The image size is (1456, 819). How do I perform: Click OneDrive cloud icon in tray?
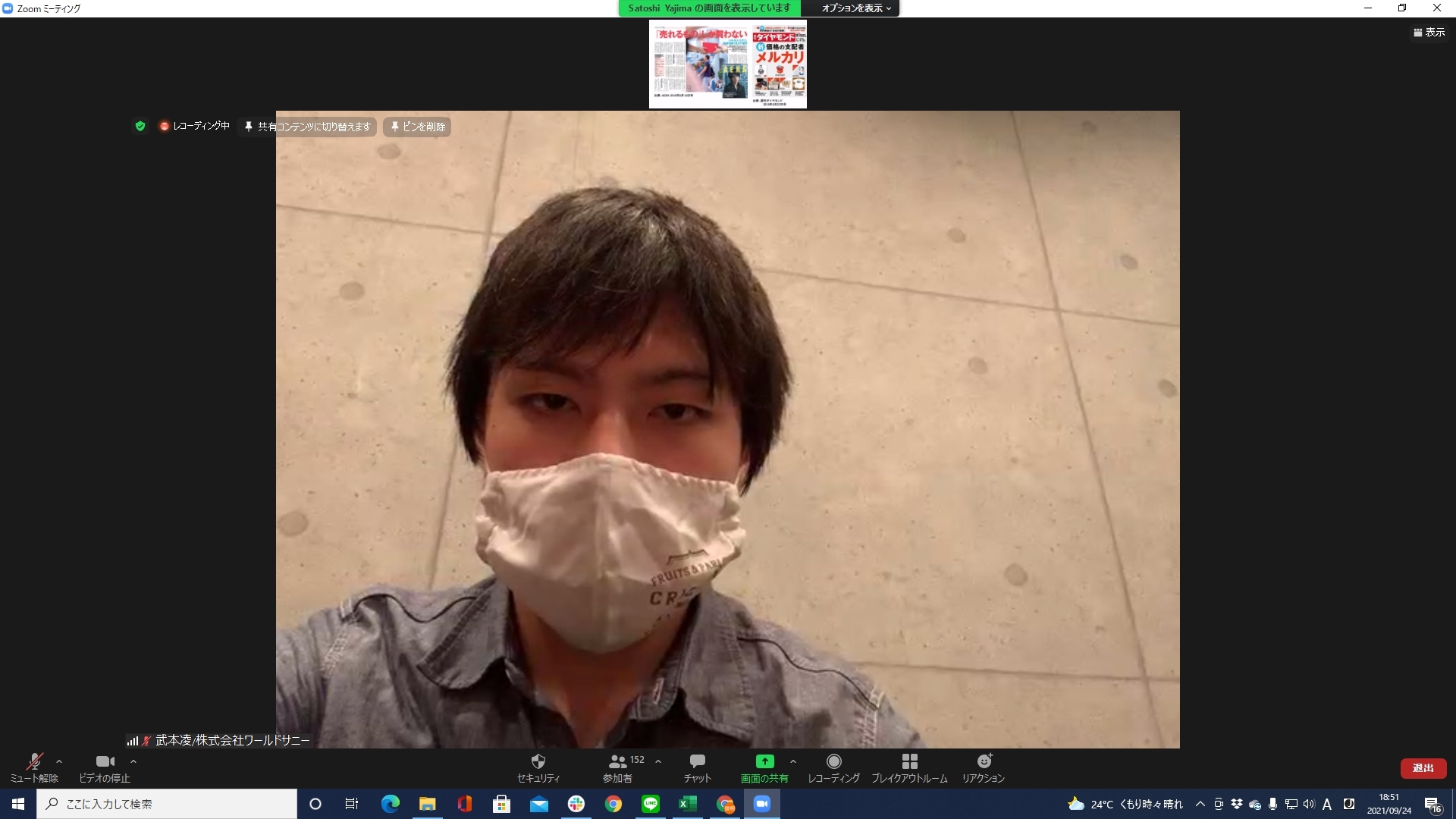coord(1255,805)
